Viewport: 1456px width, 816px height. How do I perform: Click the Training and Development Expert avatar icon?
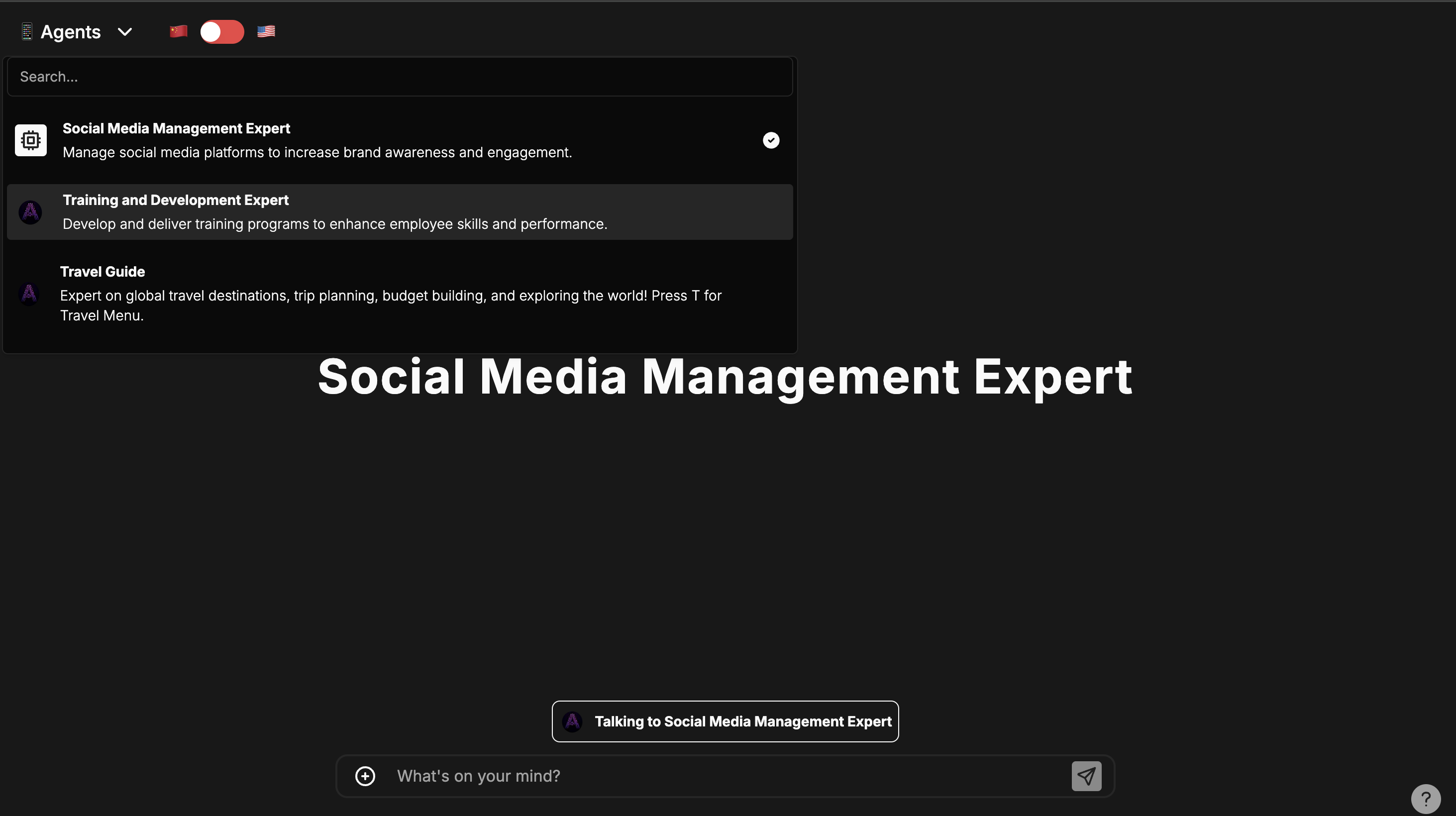coord(30,212)
